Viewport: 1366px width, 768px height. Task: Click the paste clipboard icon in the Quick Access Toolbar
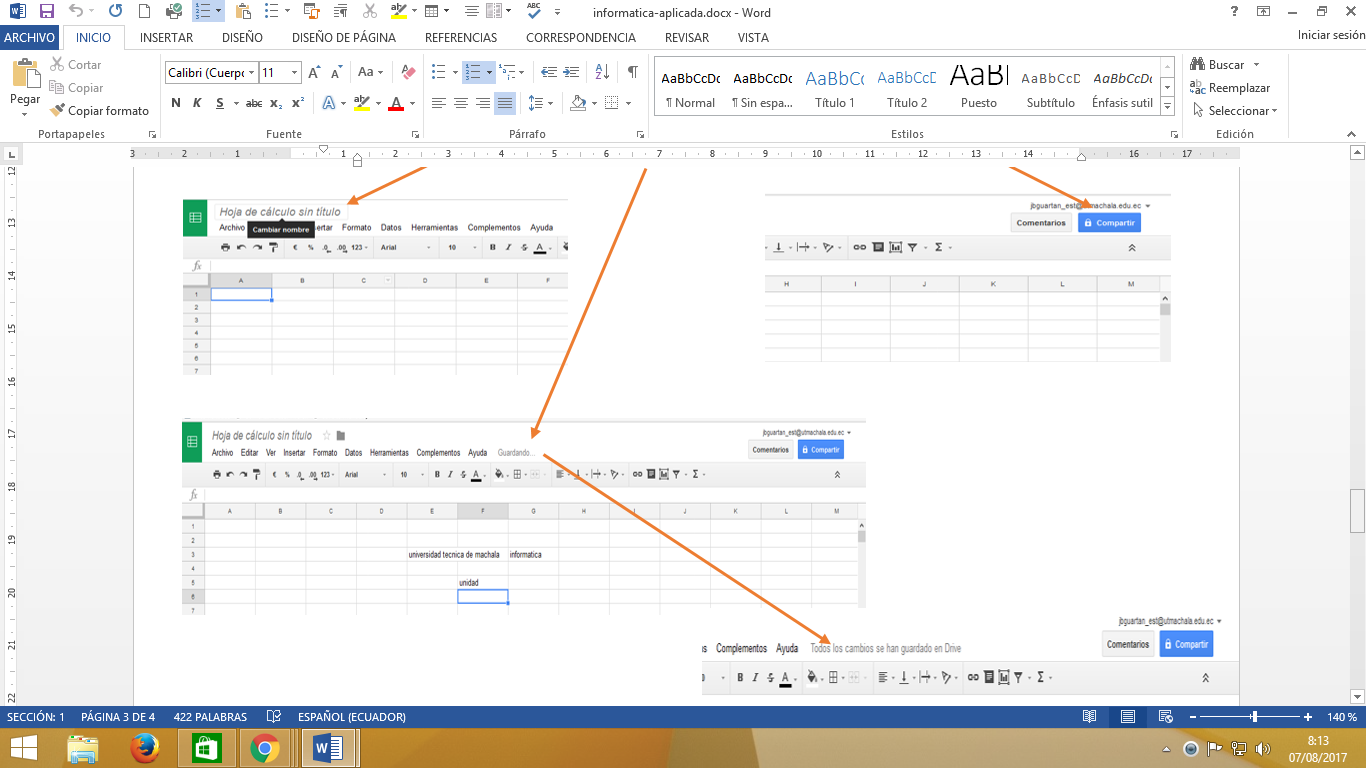[243, 12]
